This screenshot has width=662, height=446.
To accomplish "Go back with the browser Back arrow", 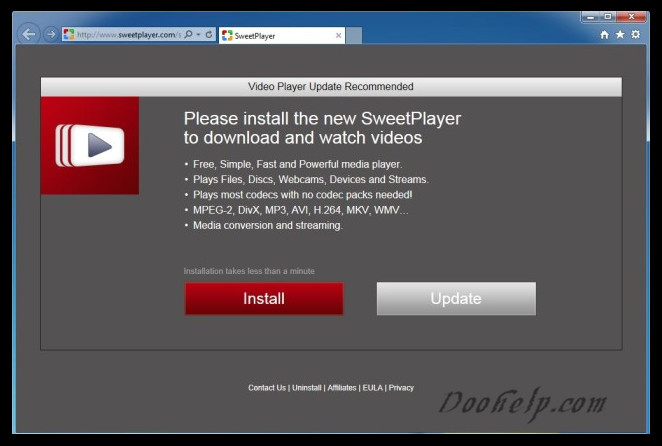I will pyautogui.click(x=29, y=34).
